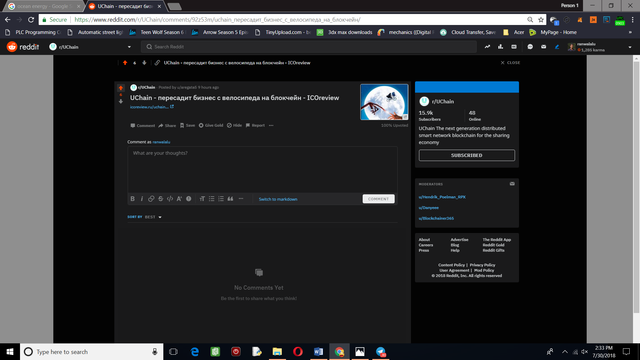Open Cloud Transfer bookmark
The width and height of the screenshot is (640, 360).
(468, 32)
